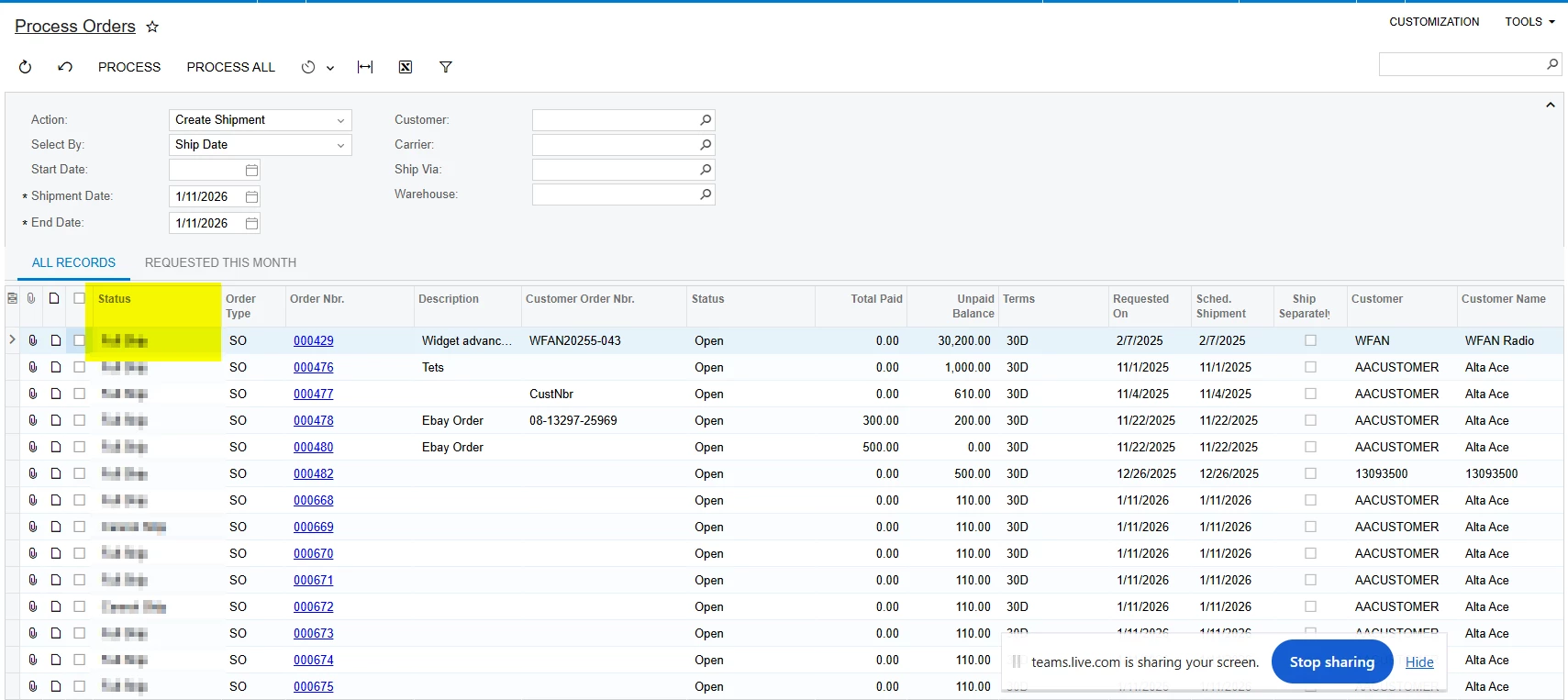This screenshot has width=1568, height=700.
Task: Open attachments for order 000429 row
Action: click(x=32, y=340)
